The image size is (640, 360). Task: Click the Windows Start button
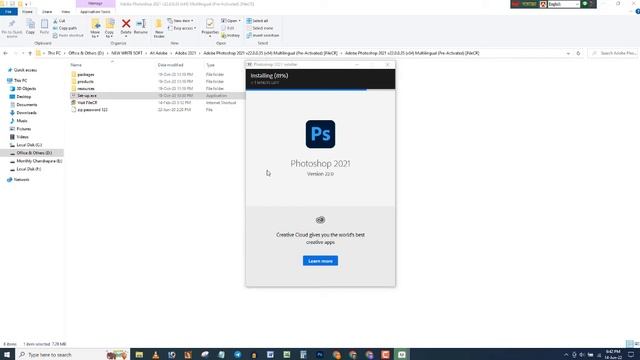[7, 354]
